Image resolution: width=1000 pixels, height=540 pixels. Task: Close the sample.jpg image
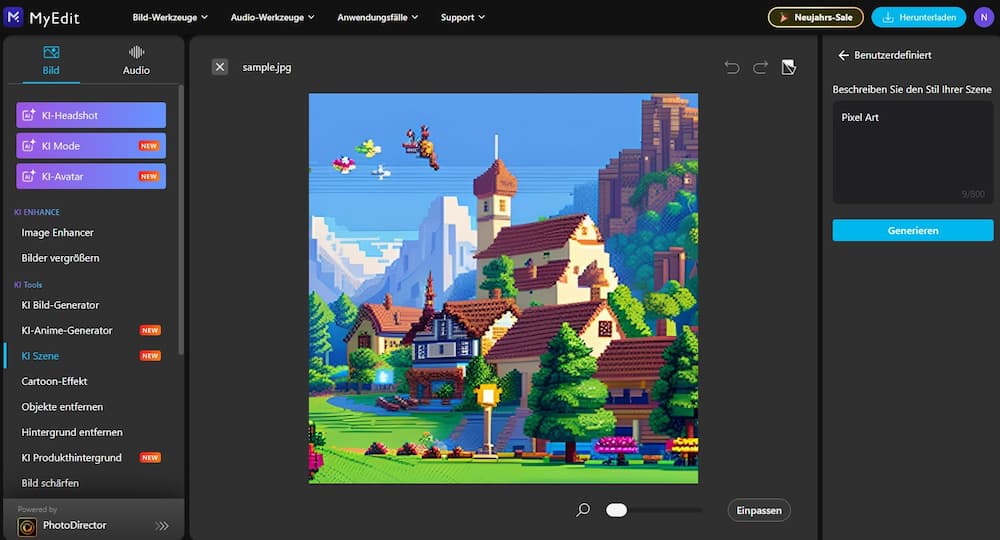[x=220, y=67]
